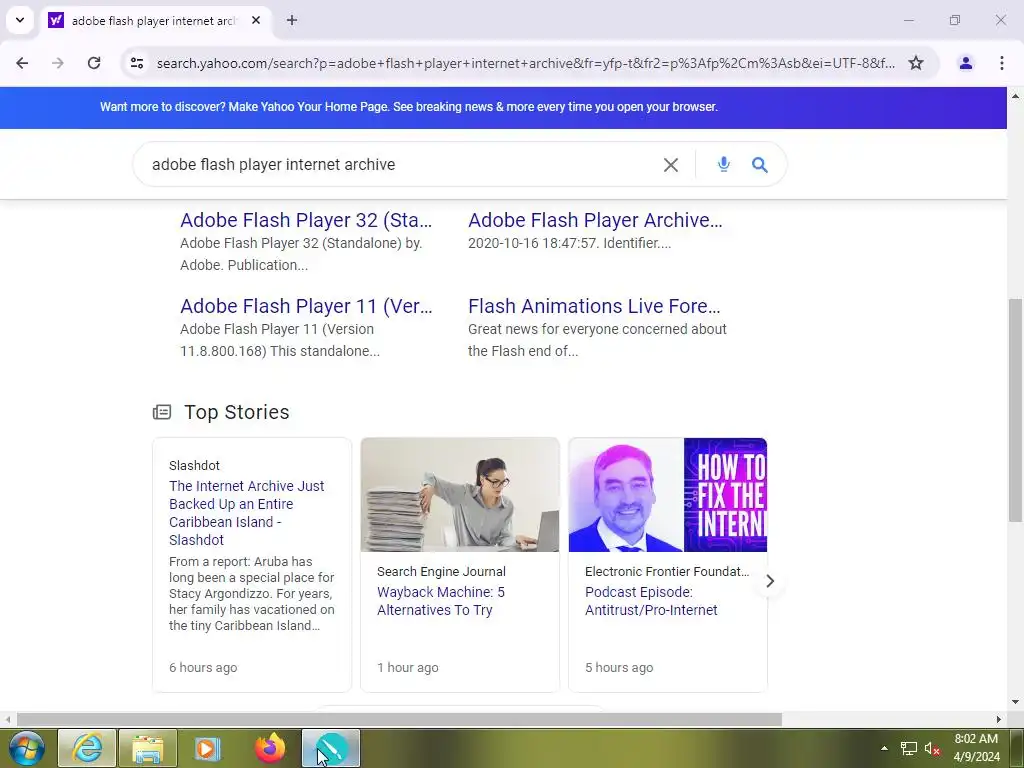1024x768 pixels.
Task: Click the muted volume tray icon
Action: pos(932,748)
